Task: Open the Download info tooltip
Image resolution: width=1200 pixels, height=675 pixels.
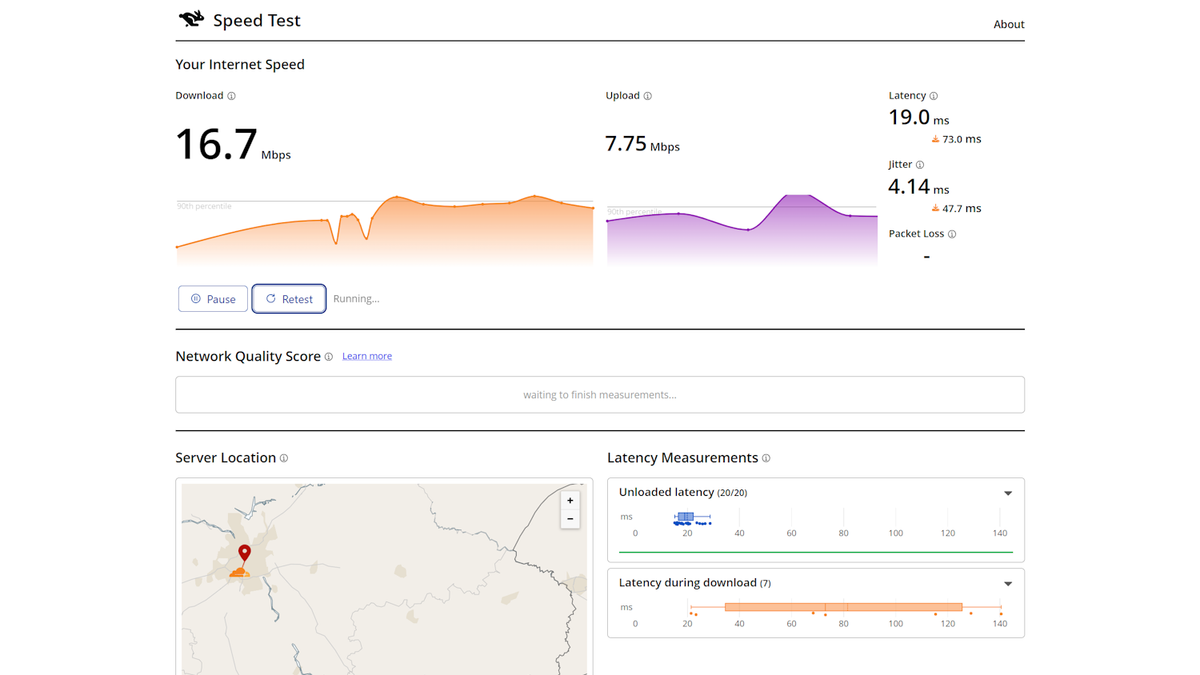Action: [231, 95]
